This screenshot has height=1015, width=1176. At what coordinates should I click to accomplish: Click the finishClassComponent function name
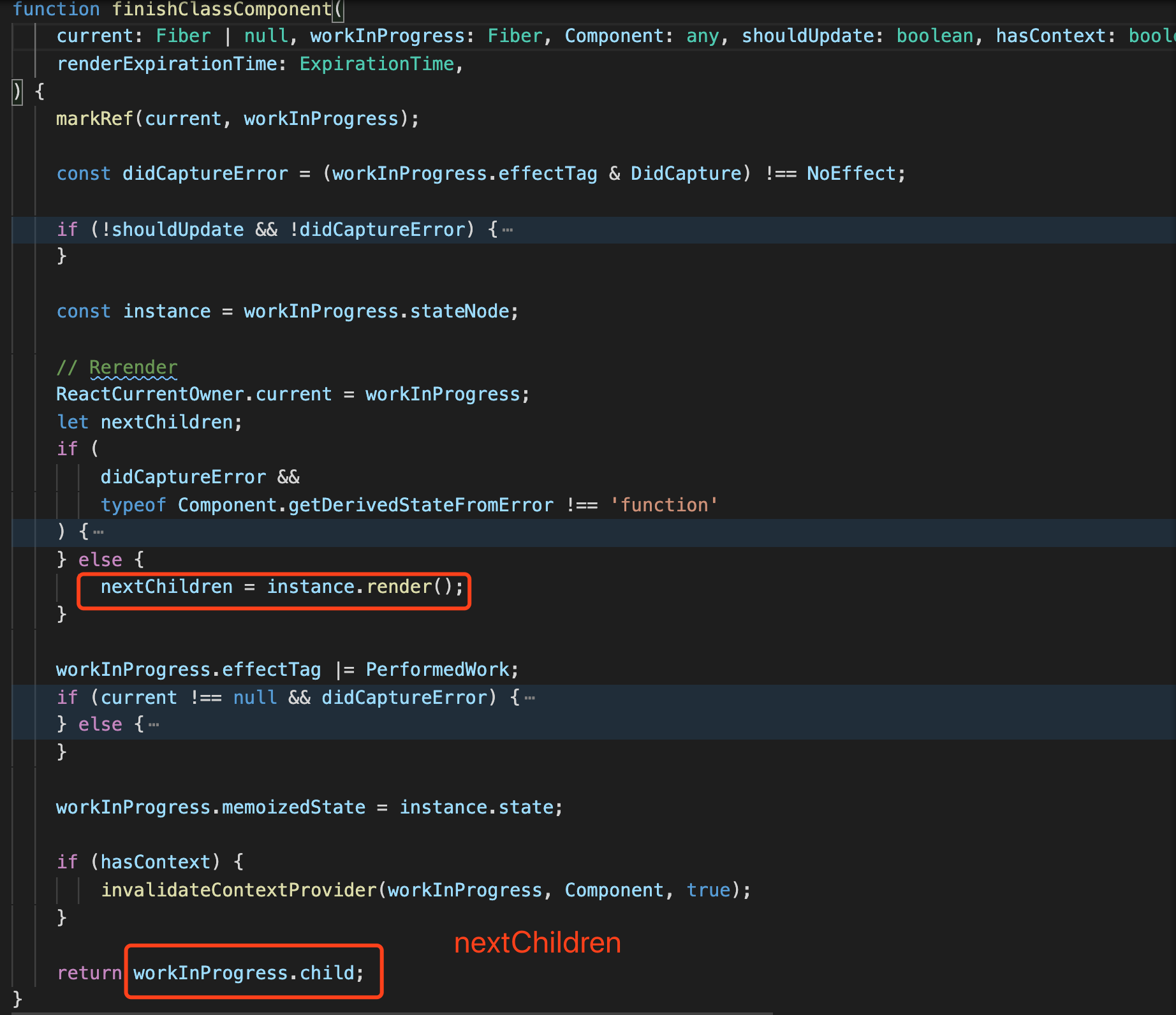click(222, 10)
